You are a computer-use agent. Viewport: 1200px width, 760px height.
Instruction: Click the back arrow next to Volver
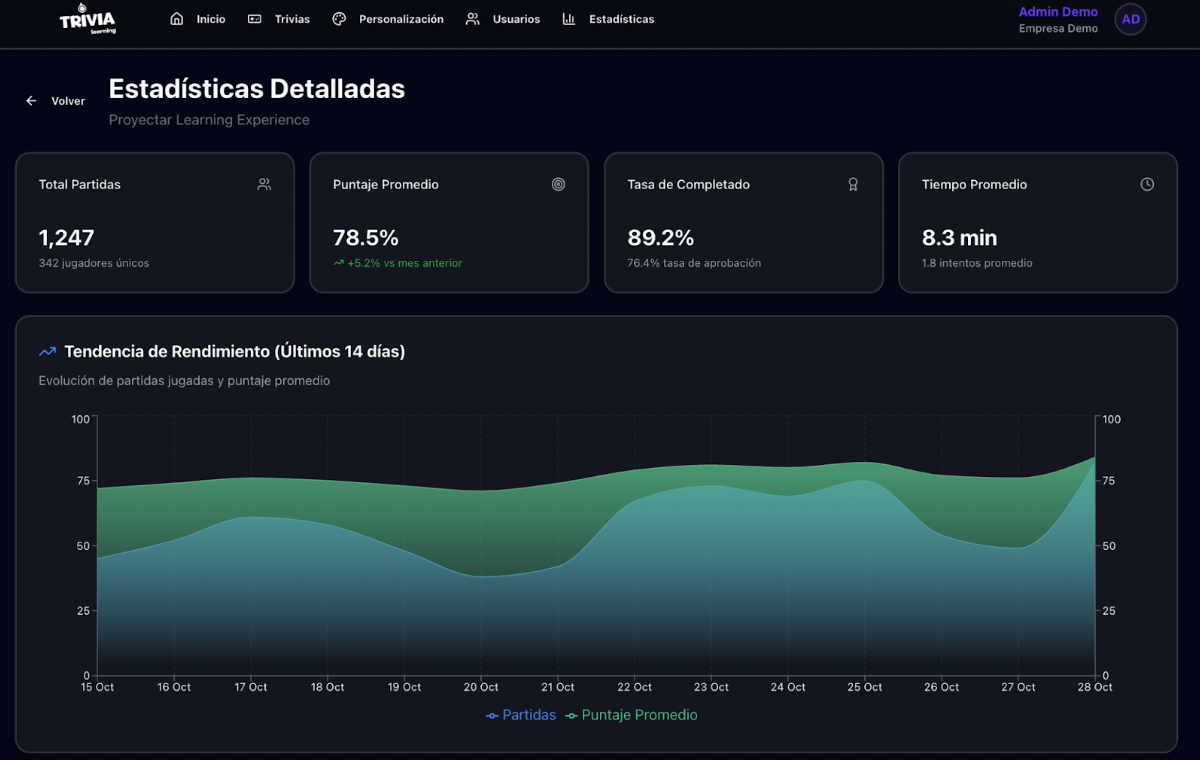(x=31, y=101)
